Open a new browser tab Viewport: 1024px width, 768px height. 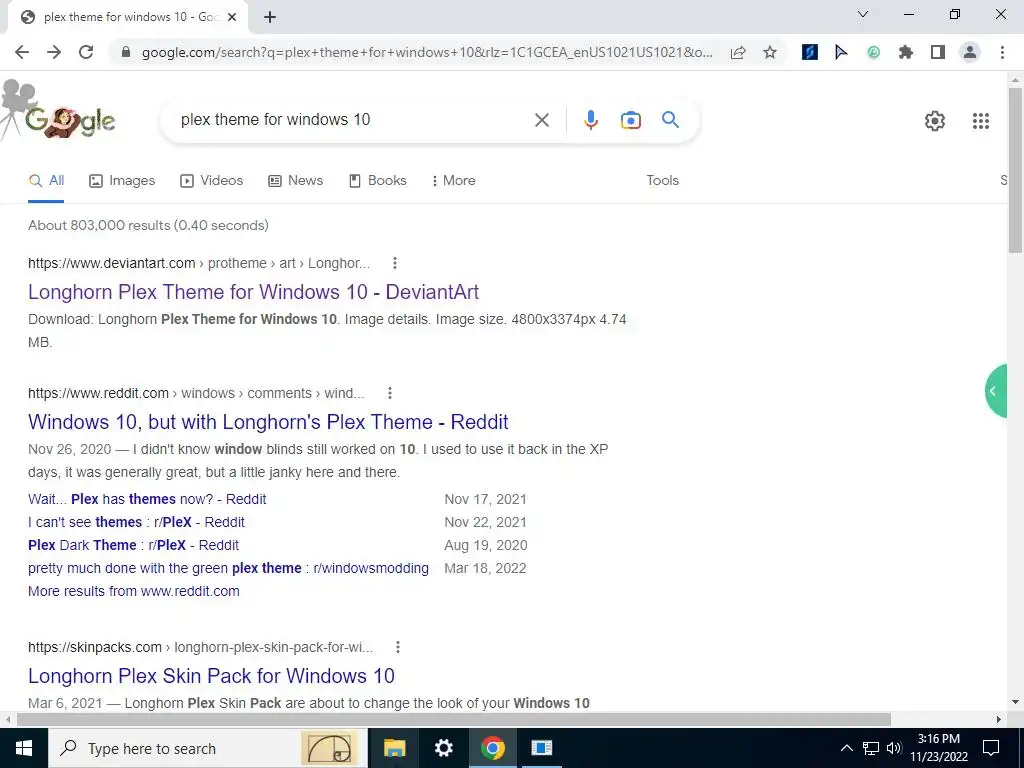coord(270,17)
